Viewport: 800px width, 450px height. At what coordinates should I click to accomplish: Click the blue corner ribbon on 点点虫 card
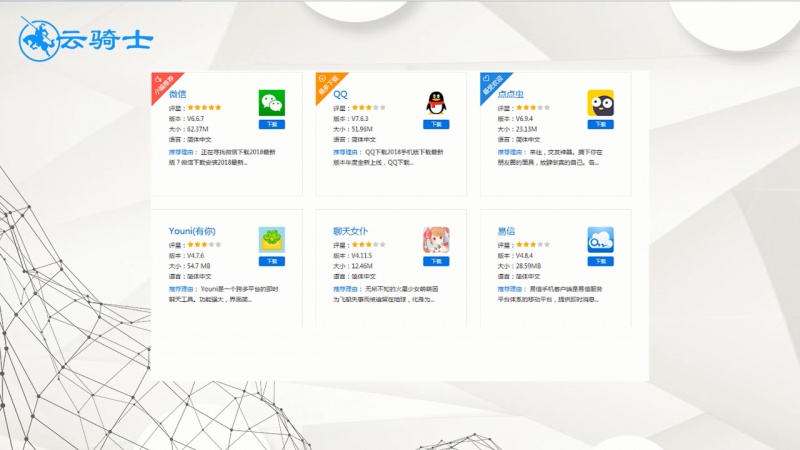[x=492, y=85]
